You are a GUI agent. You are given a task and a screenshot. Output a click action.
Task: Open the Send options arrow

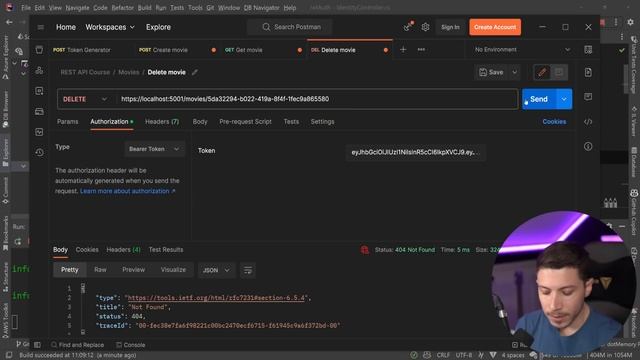pyautogui.click(x=564, y=99)
